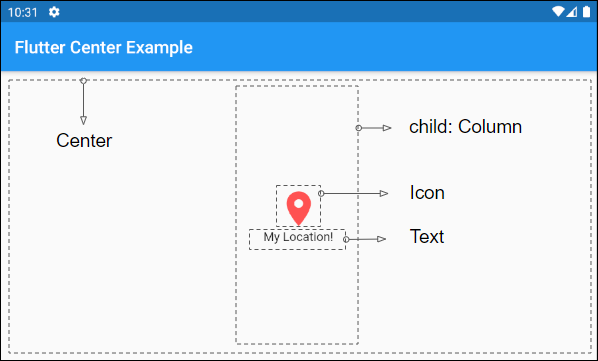Click the child: Column annotation label
The image size is (598, 361).
pos(465,127)
